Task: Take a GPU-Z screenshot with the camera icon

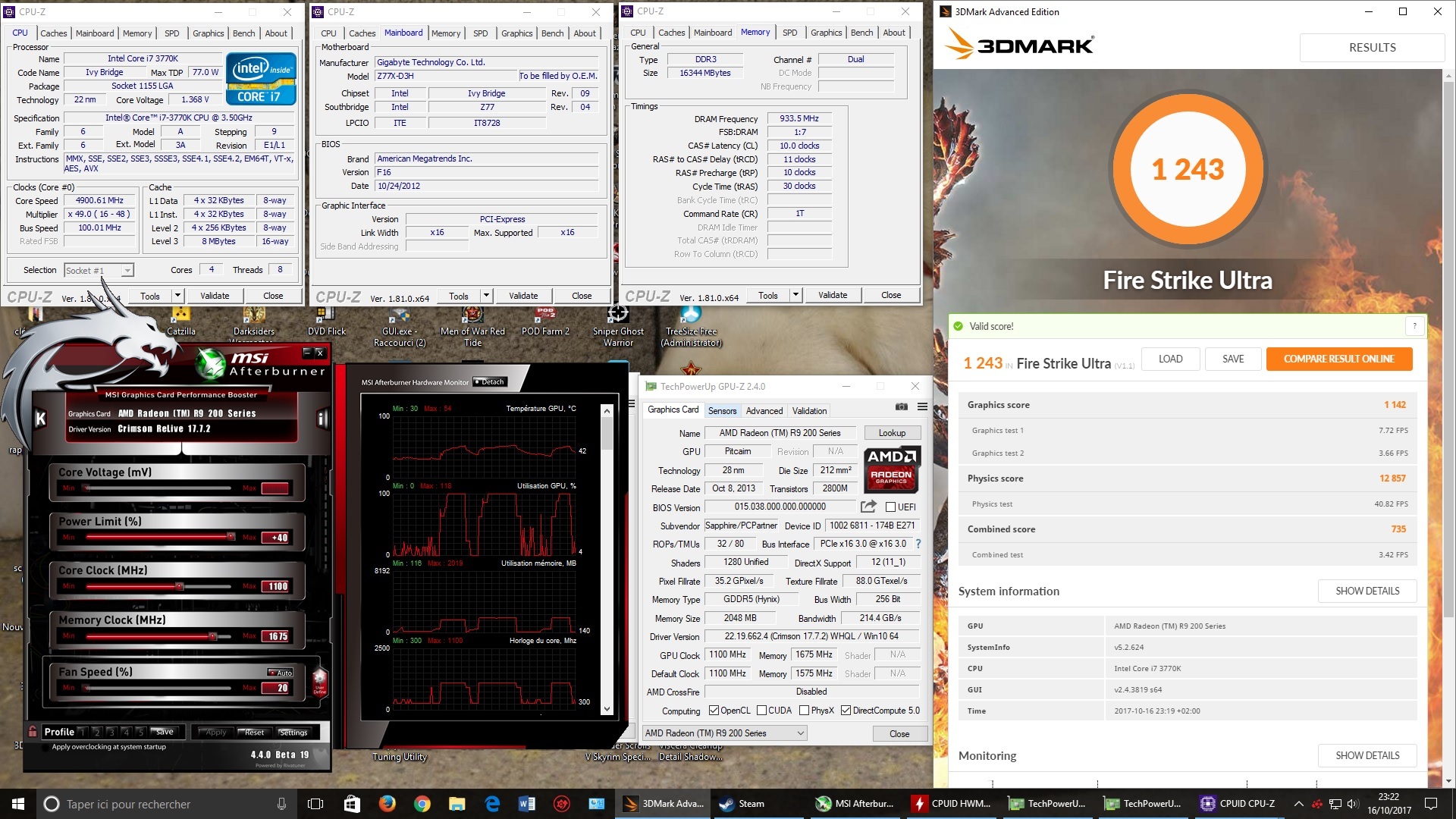Action: (x=901, y=407)
